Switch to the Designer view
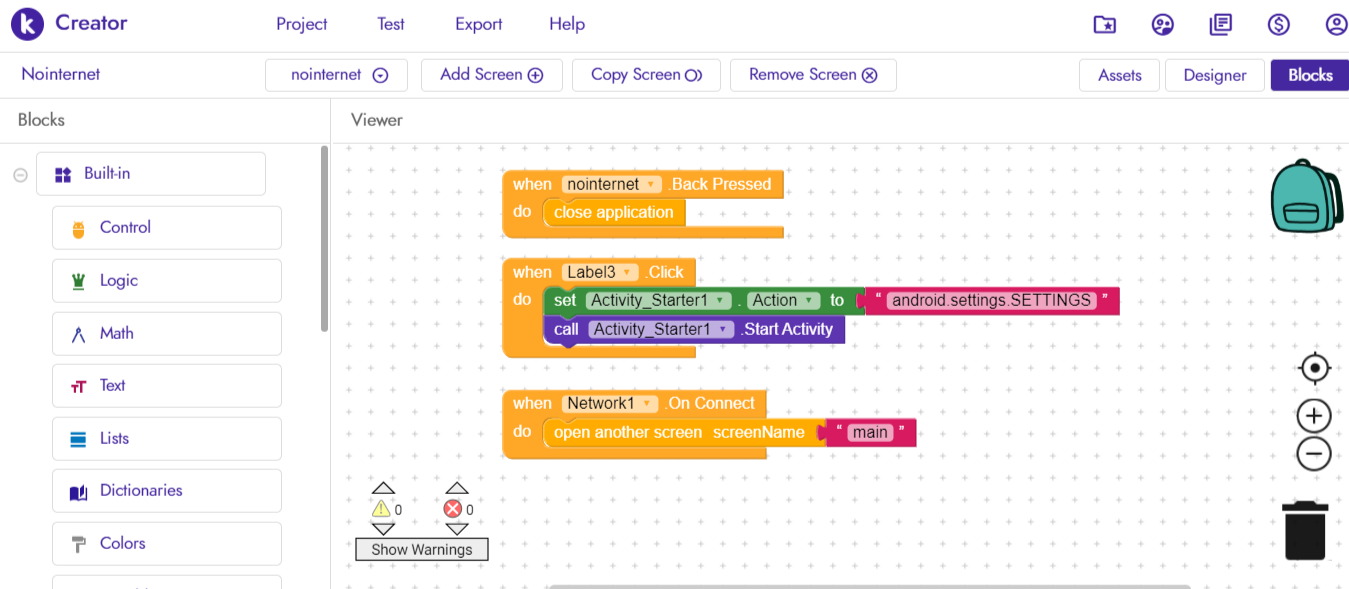This screenshot has height=589, width=1349. pyautogui.click(x=1214, y=75)
